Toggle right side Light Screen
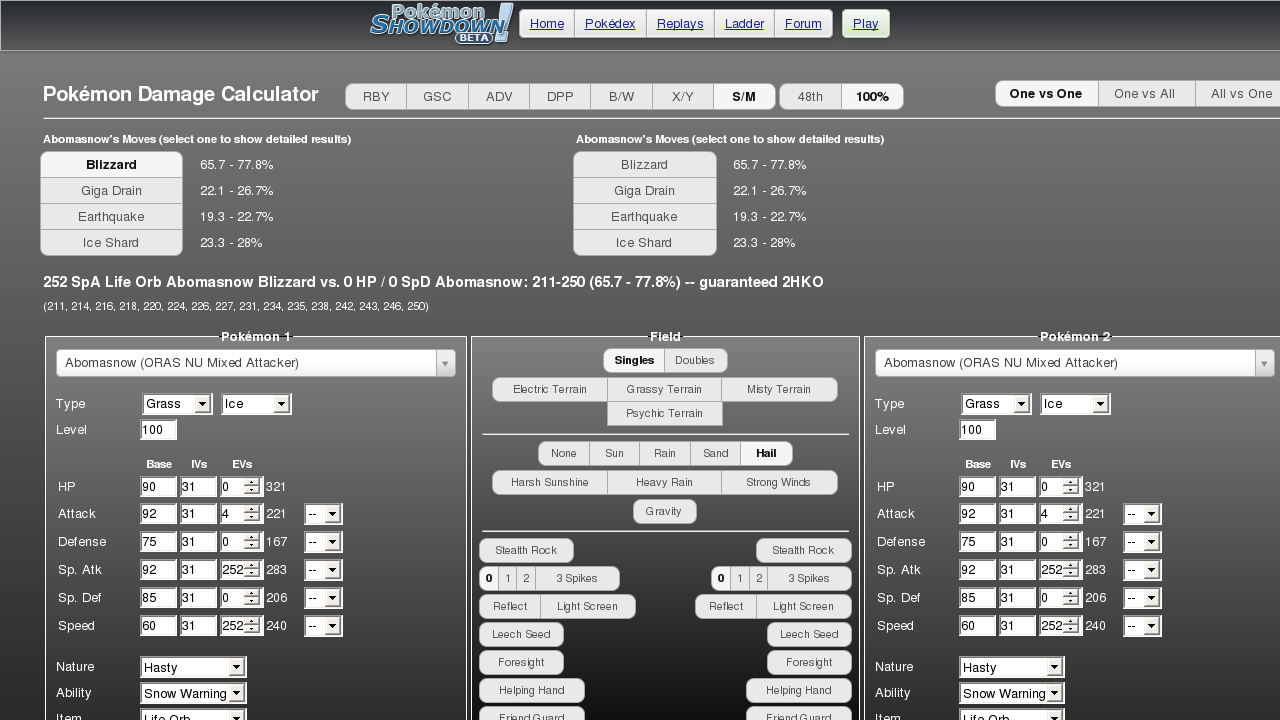This screenshot has height=720, width=1280. coord(803,606)
